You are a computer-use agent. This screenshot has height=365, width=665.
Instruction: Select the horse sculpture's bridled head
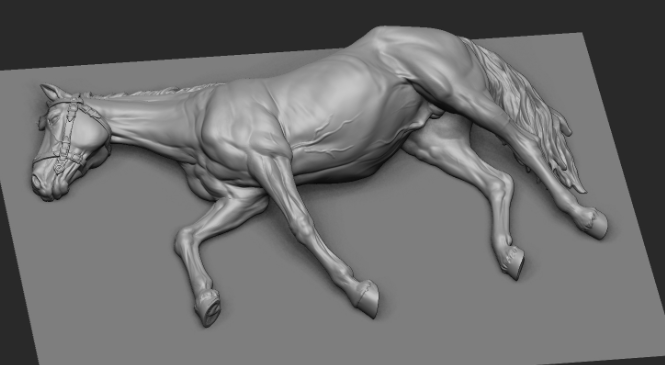click(70, 142)
